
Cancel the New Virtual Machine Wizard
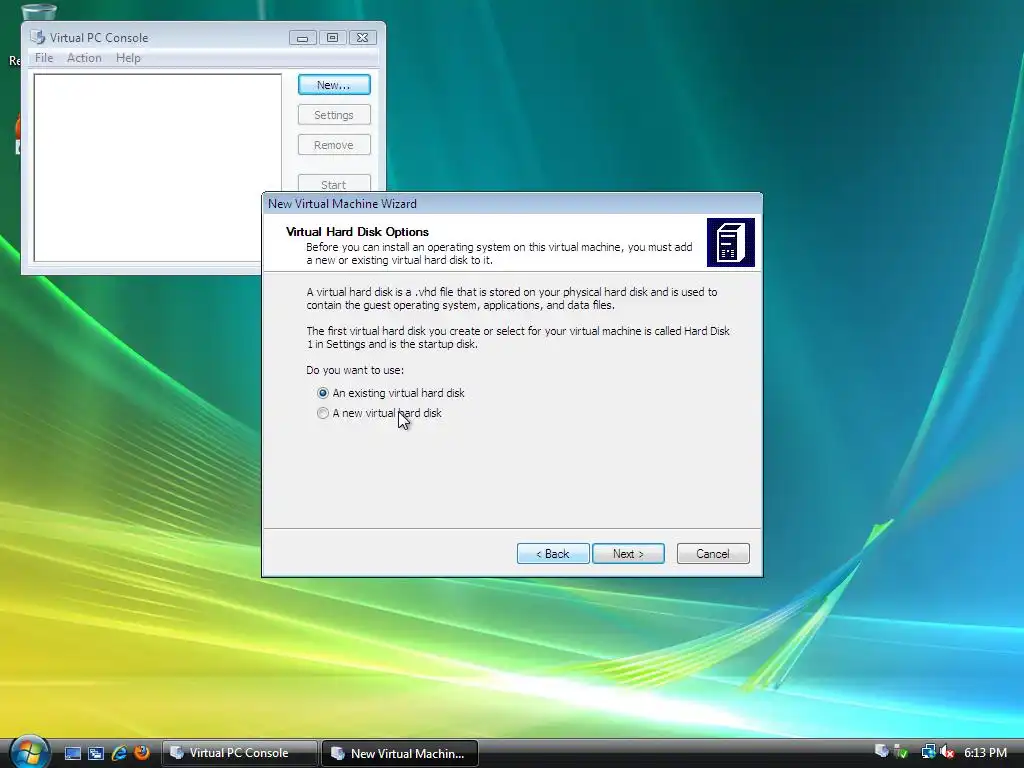[x=713, y=554]
